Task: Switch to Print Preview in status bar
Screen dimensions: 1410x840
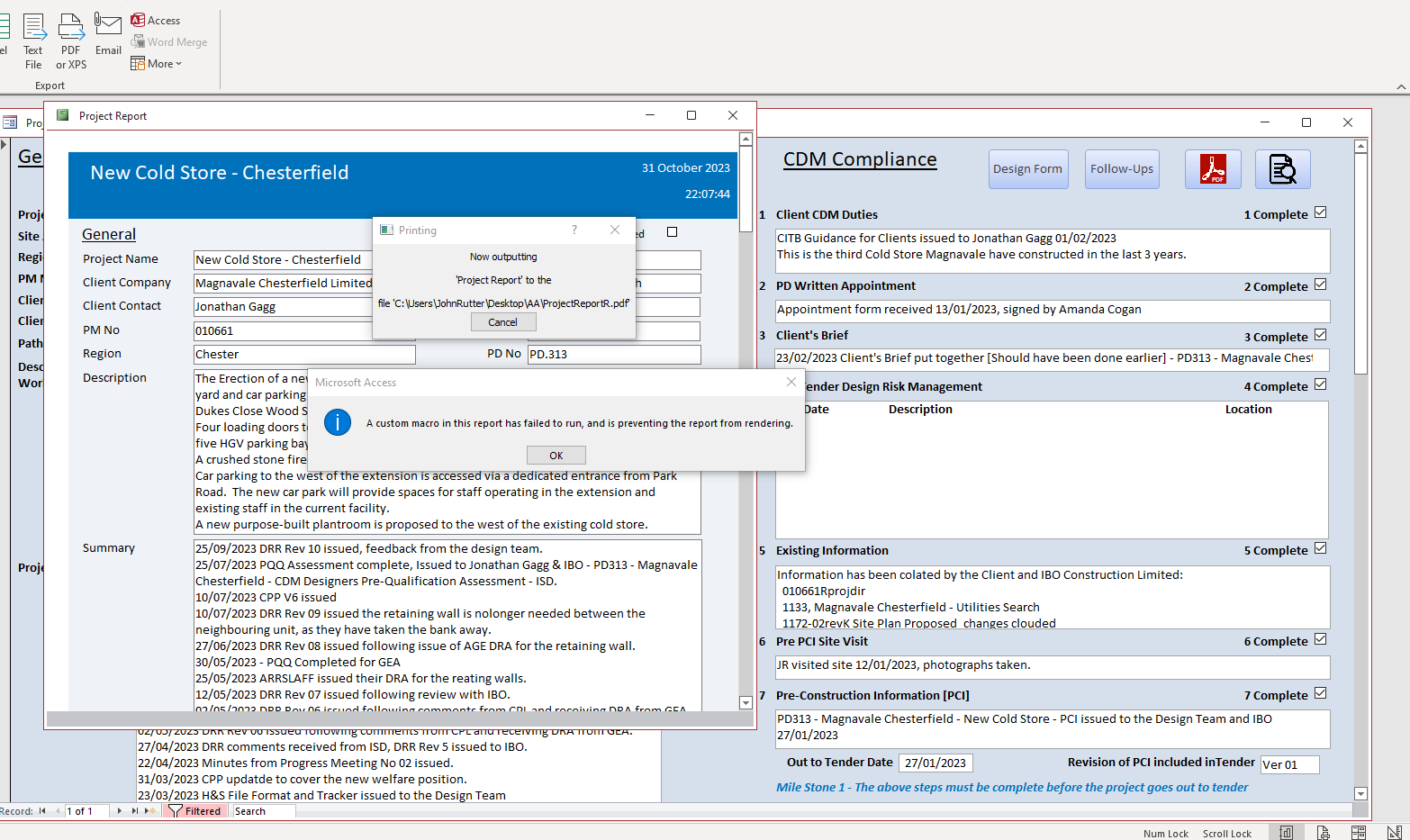Action: (x=1323, y=833)
